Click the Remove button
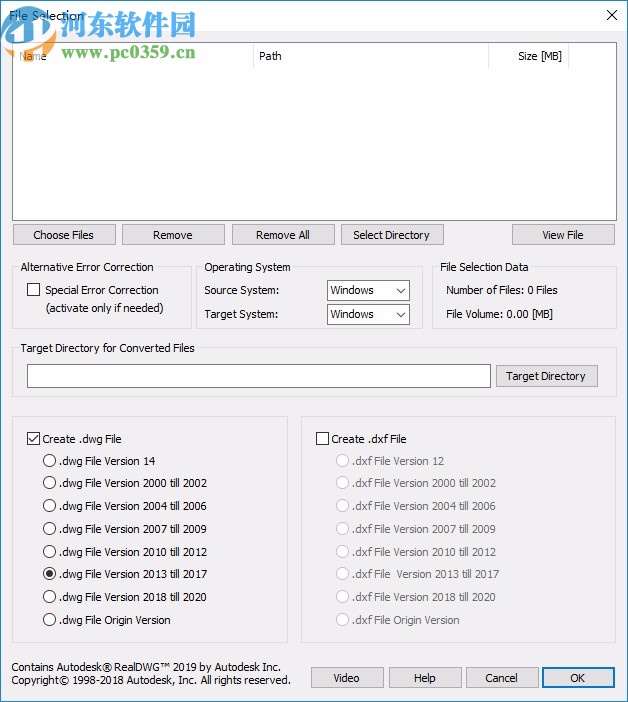 [173, 235]
